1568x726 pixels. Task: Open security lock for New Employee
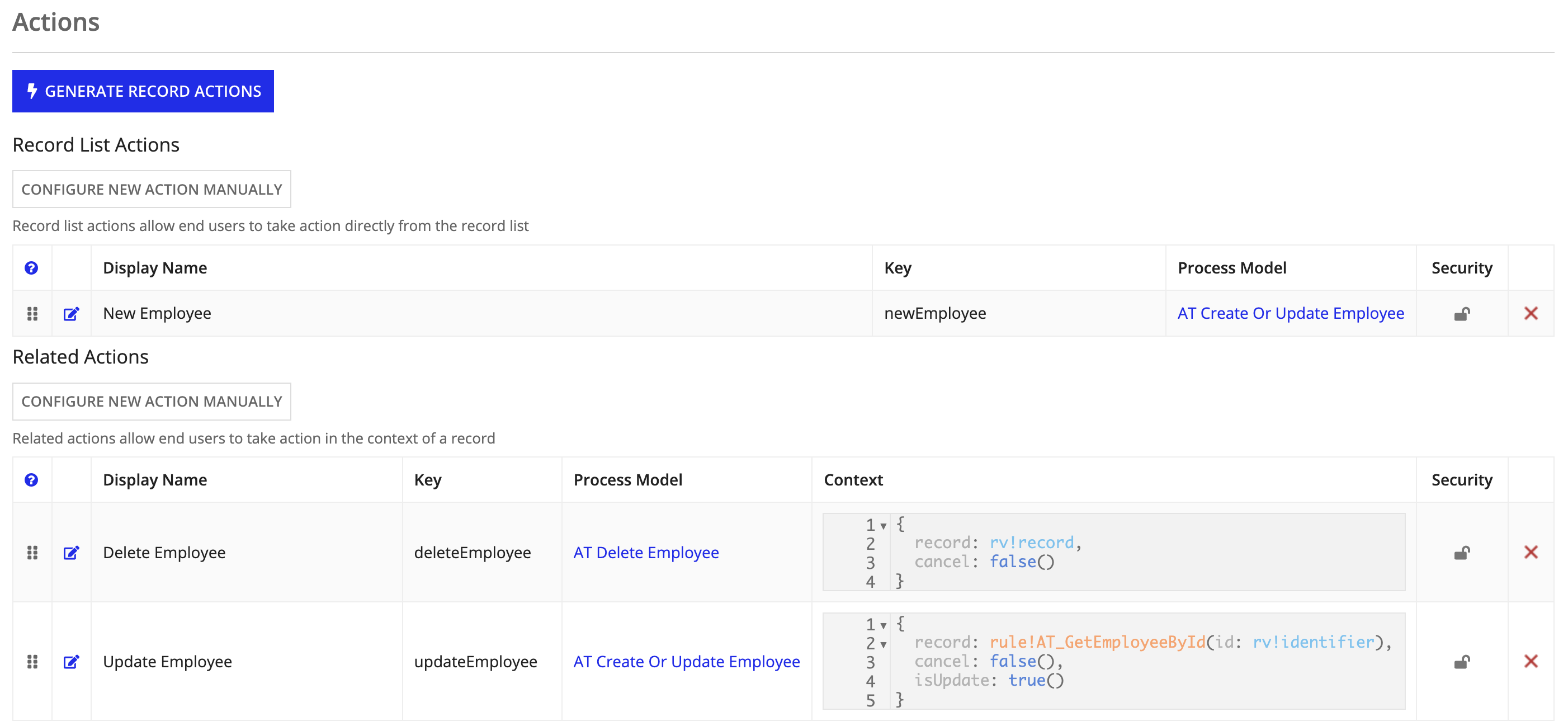pyautogui.click(x=1462, y=314)
